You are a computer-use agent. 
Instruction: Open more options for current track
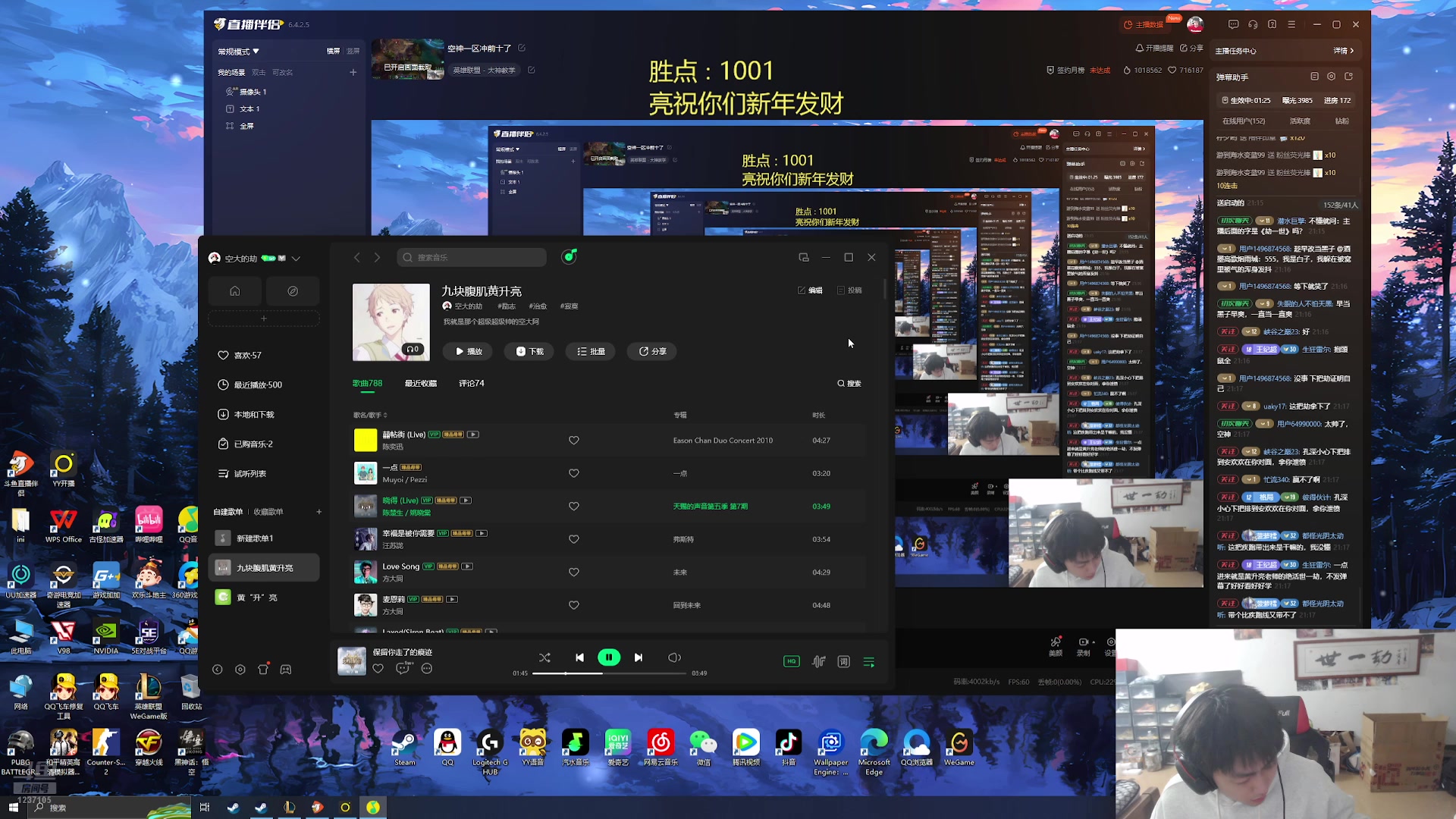click(x=427, y=668)
